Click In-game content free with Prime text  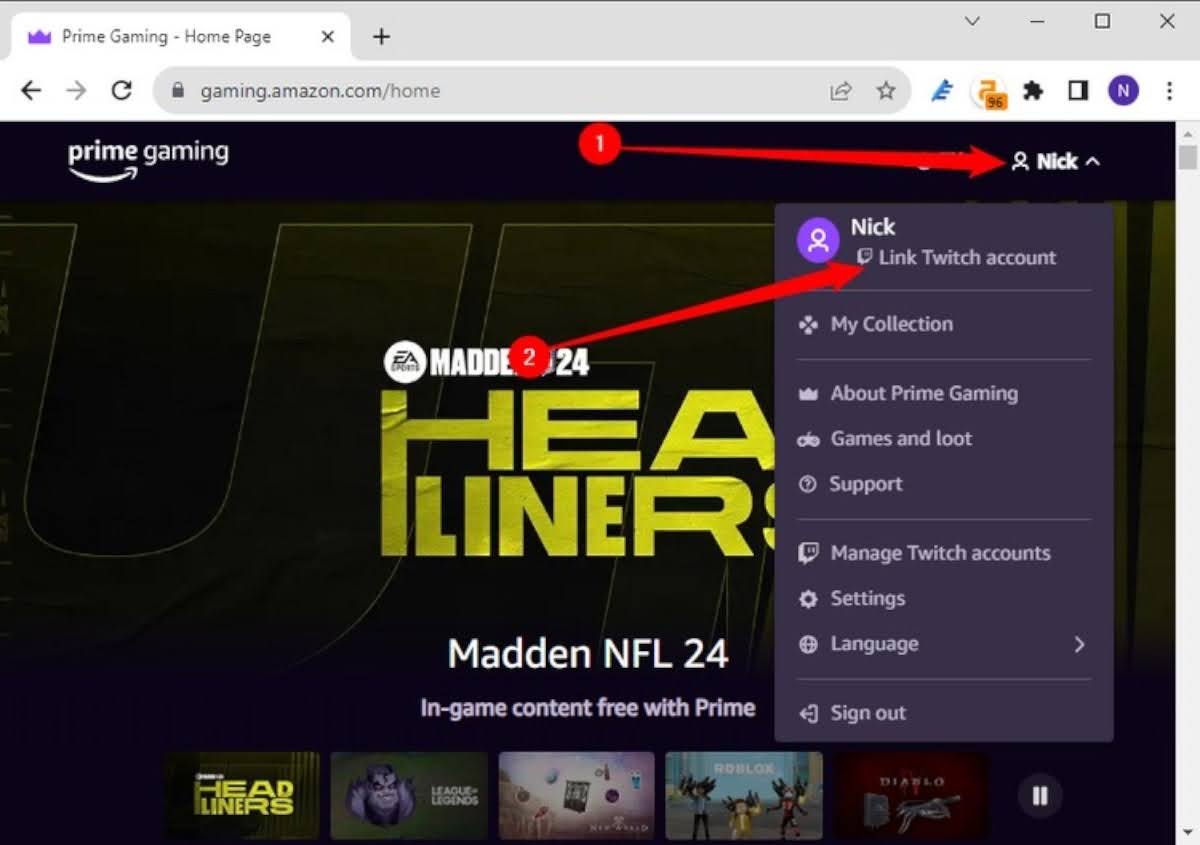tap(588, 708)
